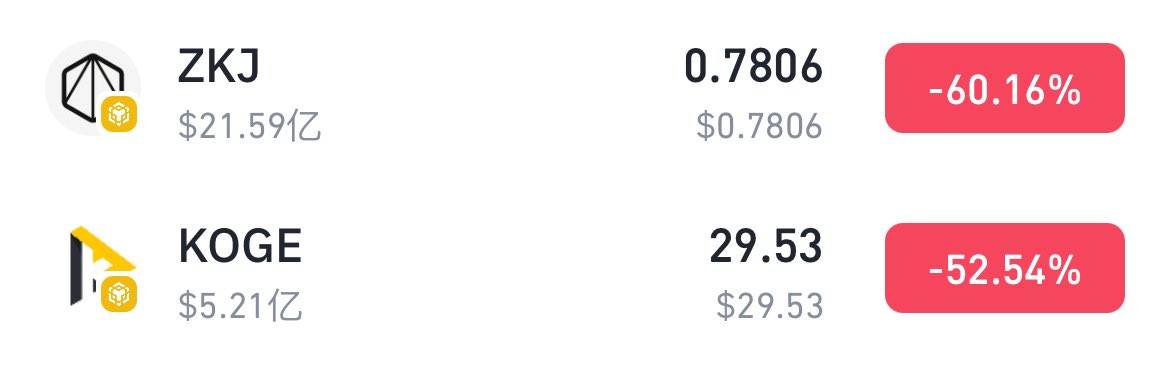Toggle the red -60.16% change badge
Viewport: 1169px width, 366px height.
click(1004, 88)
